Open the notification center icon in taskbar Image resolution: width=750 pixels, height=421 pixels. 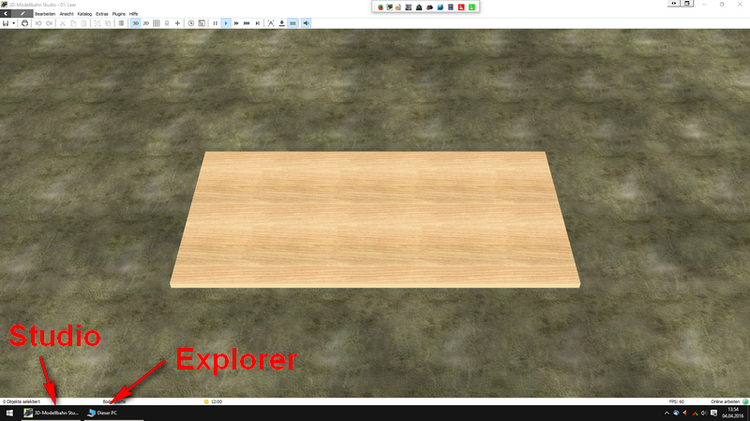[x=714, y=413]
